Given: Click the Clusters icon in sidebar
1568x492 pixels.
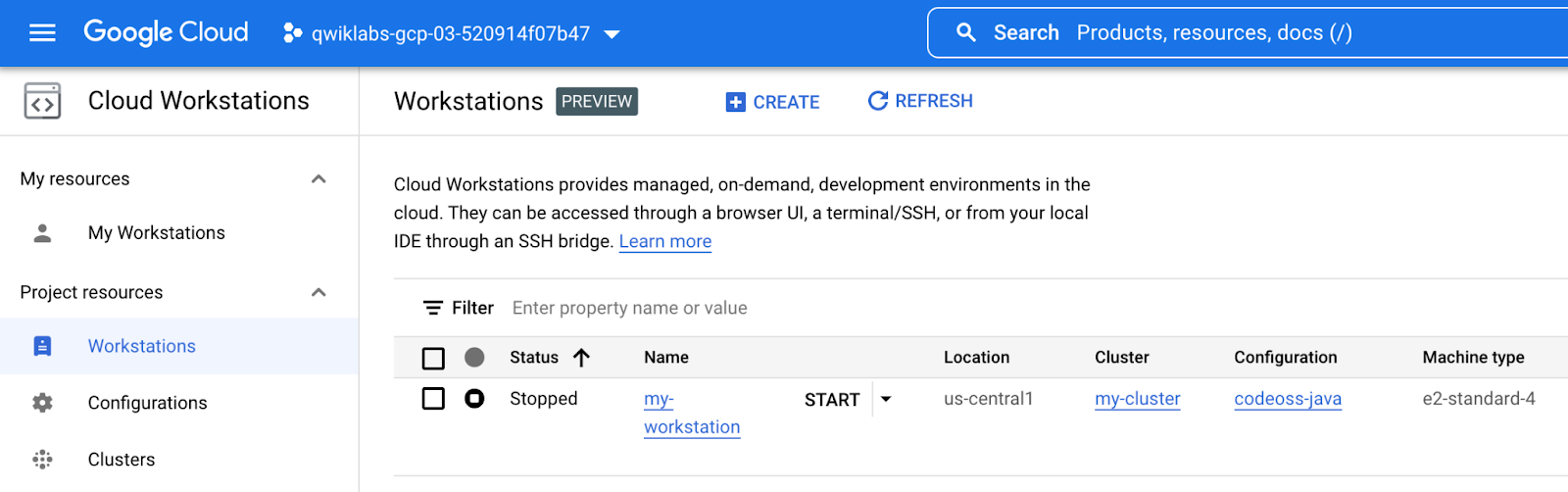Looking at the screenshot, I should [42, 460].
